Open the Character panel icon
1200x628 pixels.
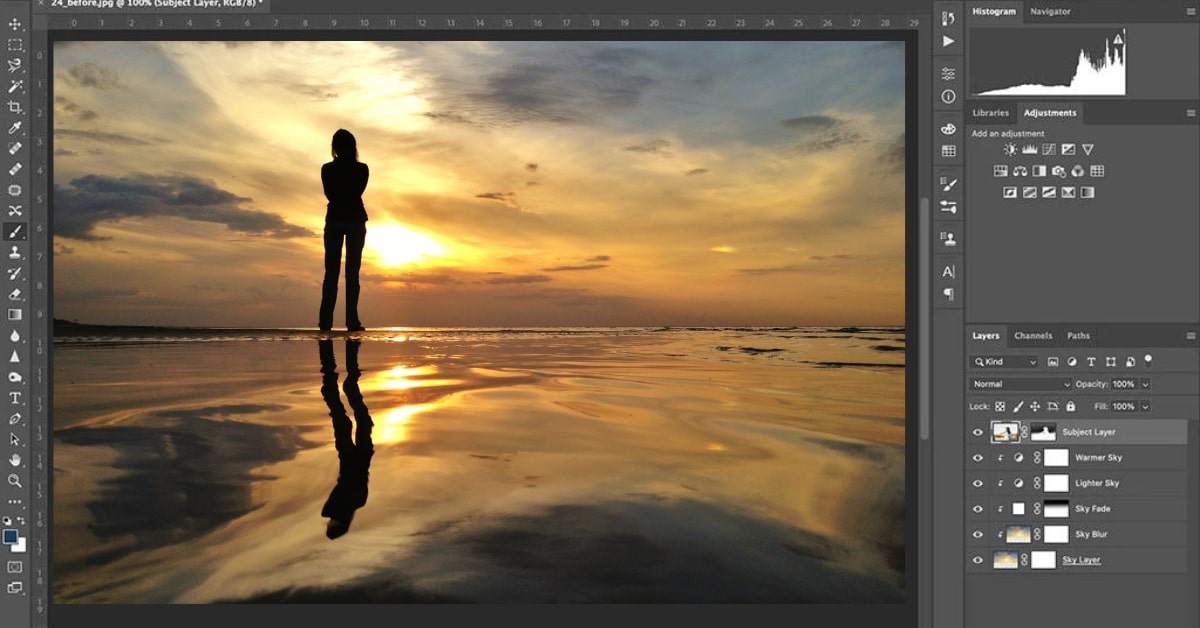coord(948,271)
